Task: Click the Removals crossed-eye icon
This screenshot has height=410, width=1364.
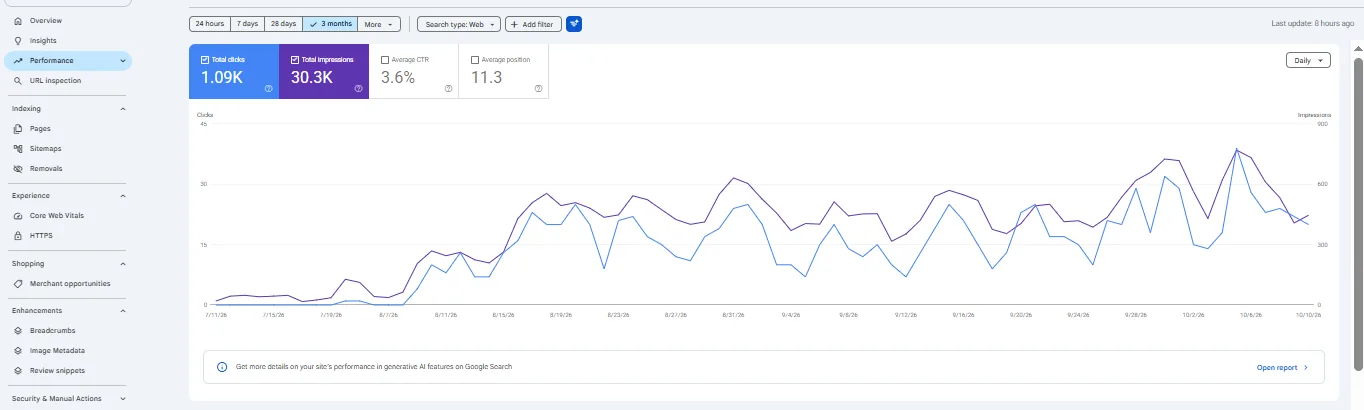Action: [18, 168]
